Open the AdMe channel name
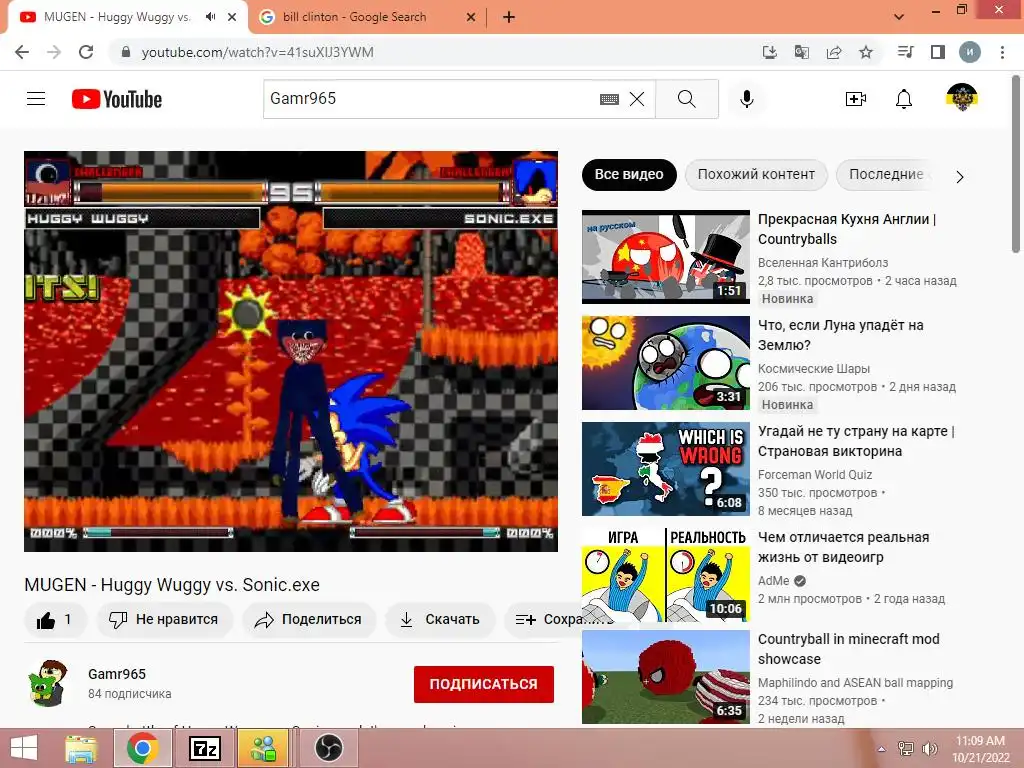Image resolution: width=1024 pixels, height=768 pixels. pos(773,581)
